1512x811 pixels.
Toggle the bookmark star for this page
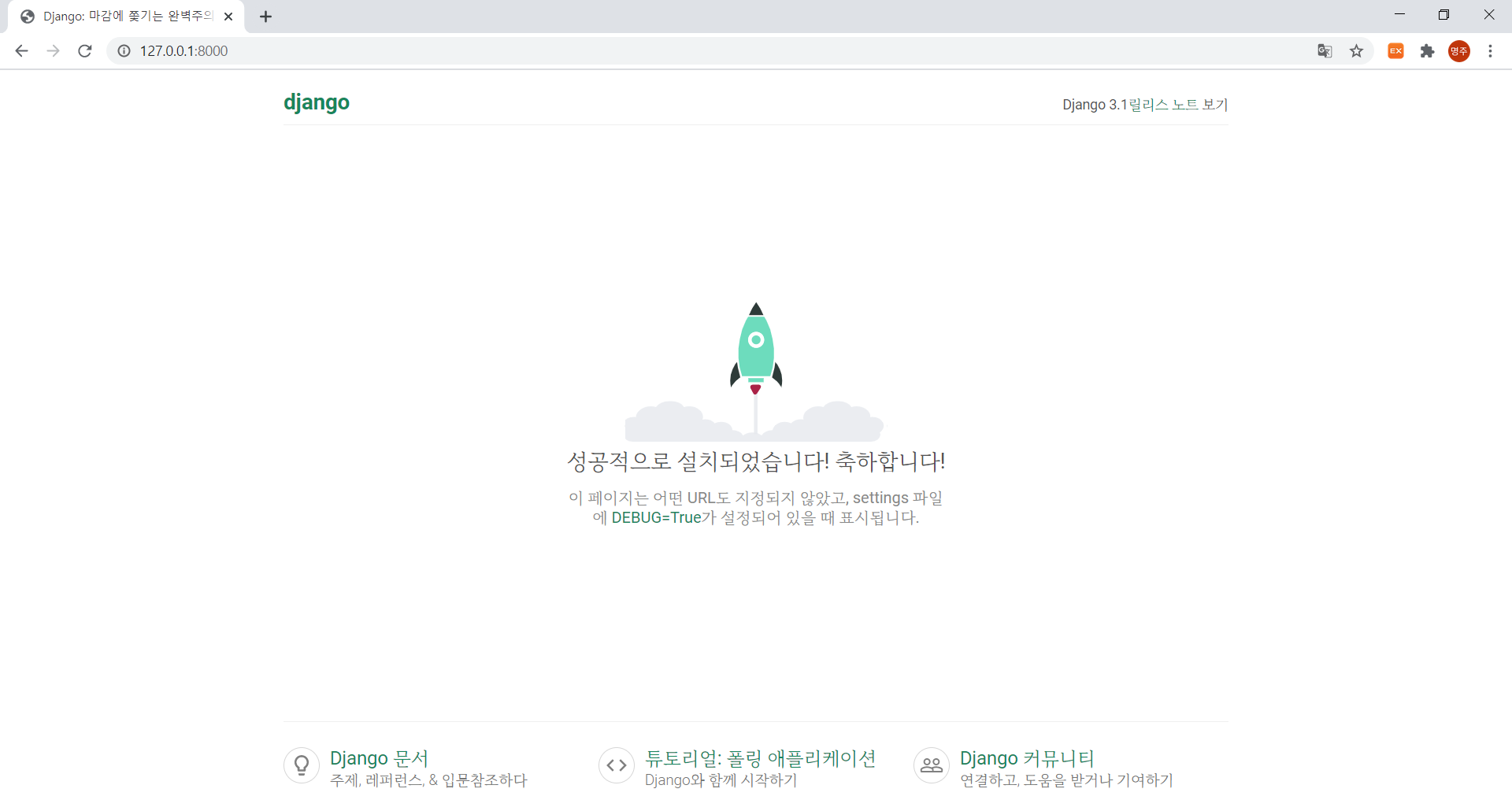point(1357,50)
